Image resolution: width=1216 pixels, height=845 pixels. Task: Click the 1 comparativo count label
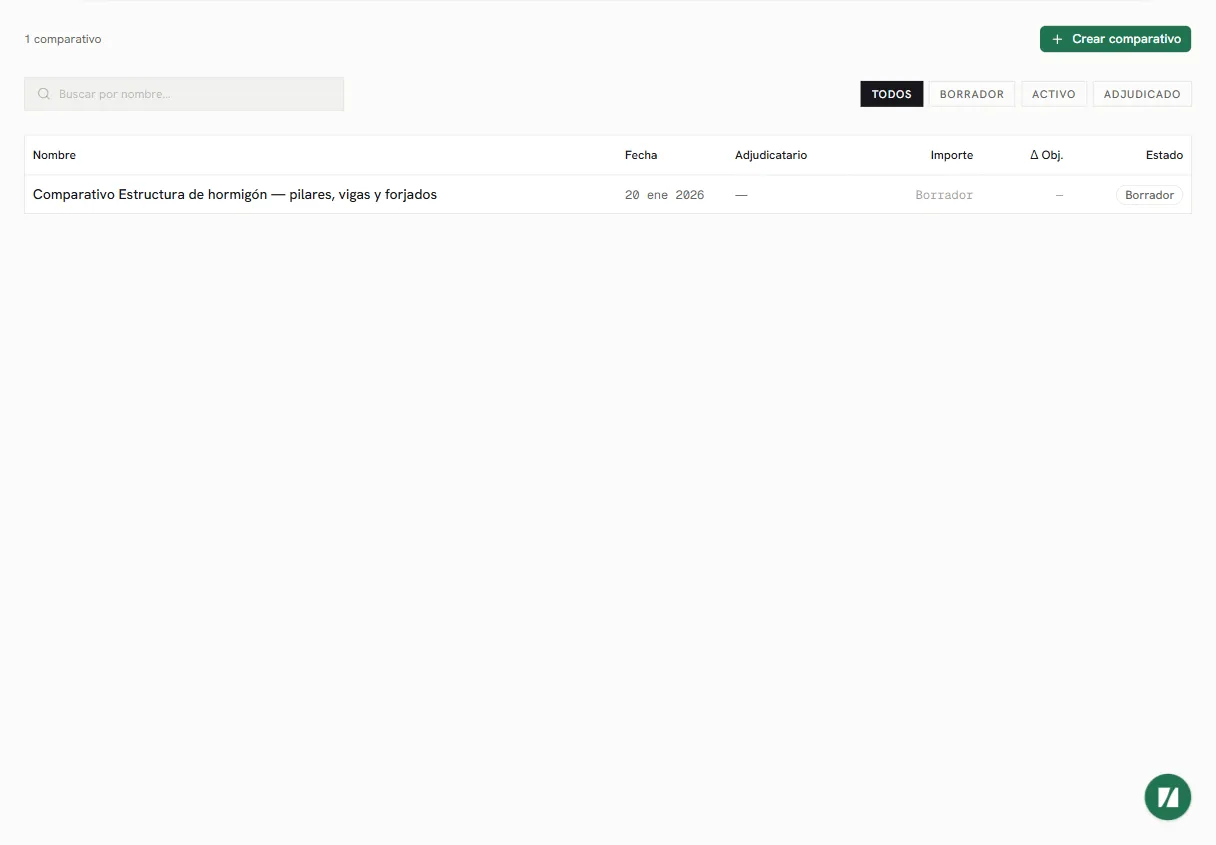click(63, 39)
